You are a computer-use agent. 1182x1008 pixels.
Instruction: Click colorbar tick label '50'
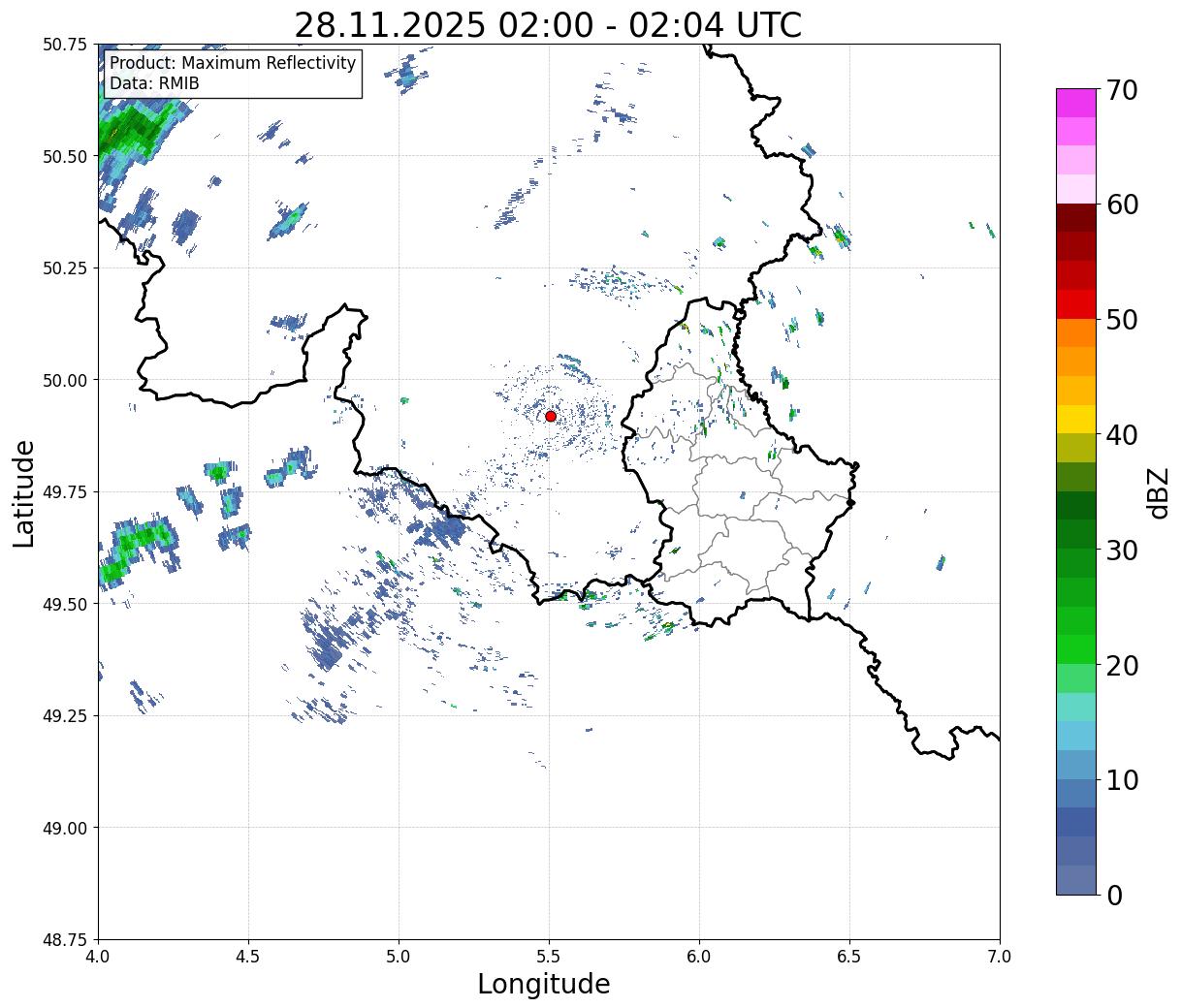coord(1121,320)
